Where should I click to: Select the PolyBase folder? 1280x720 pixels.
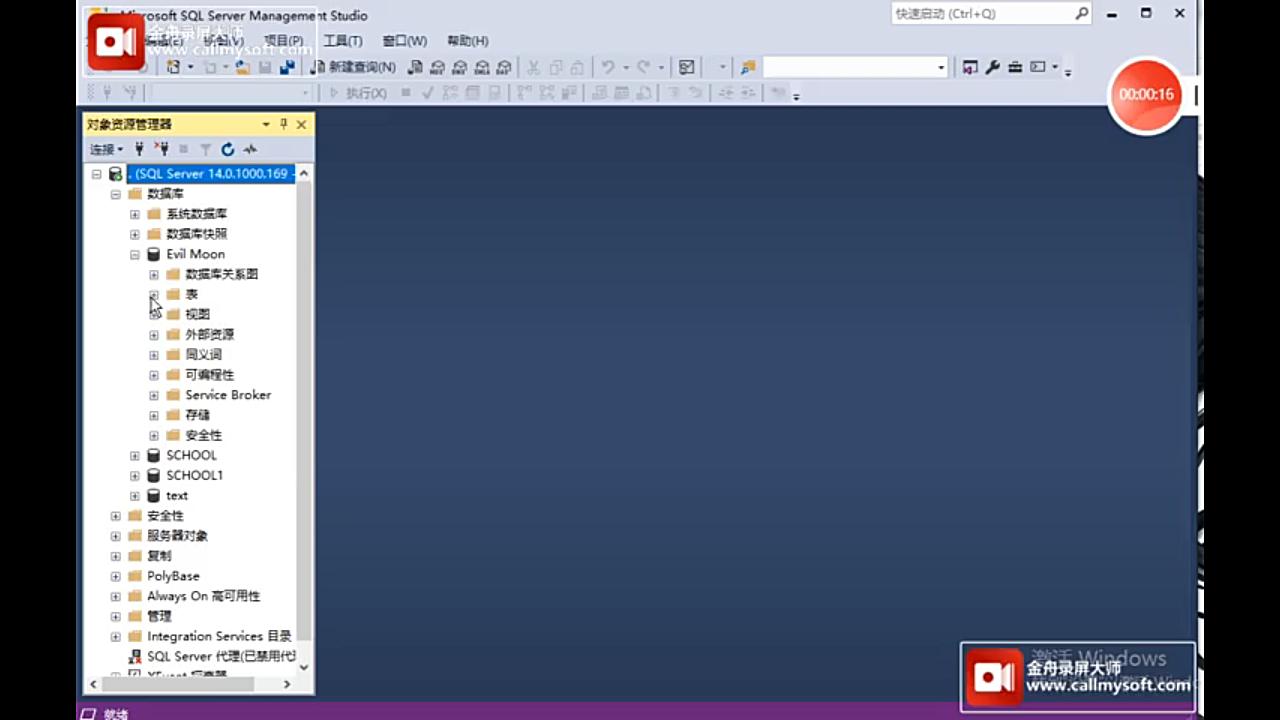[173, 576]
